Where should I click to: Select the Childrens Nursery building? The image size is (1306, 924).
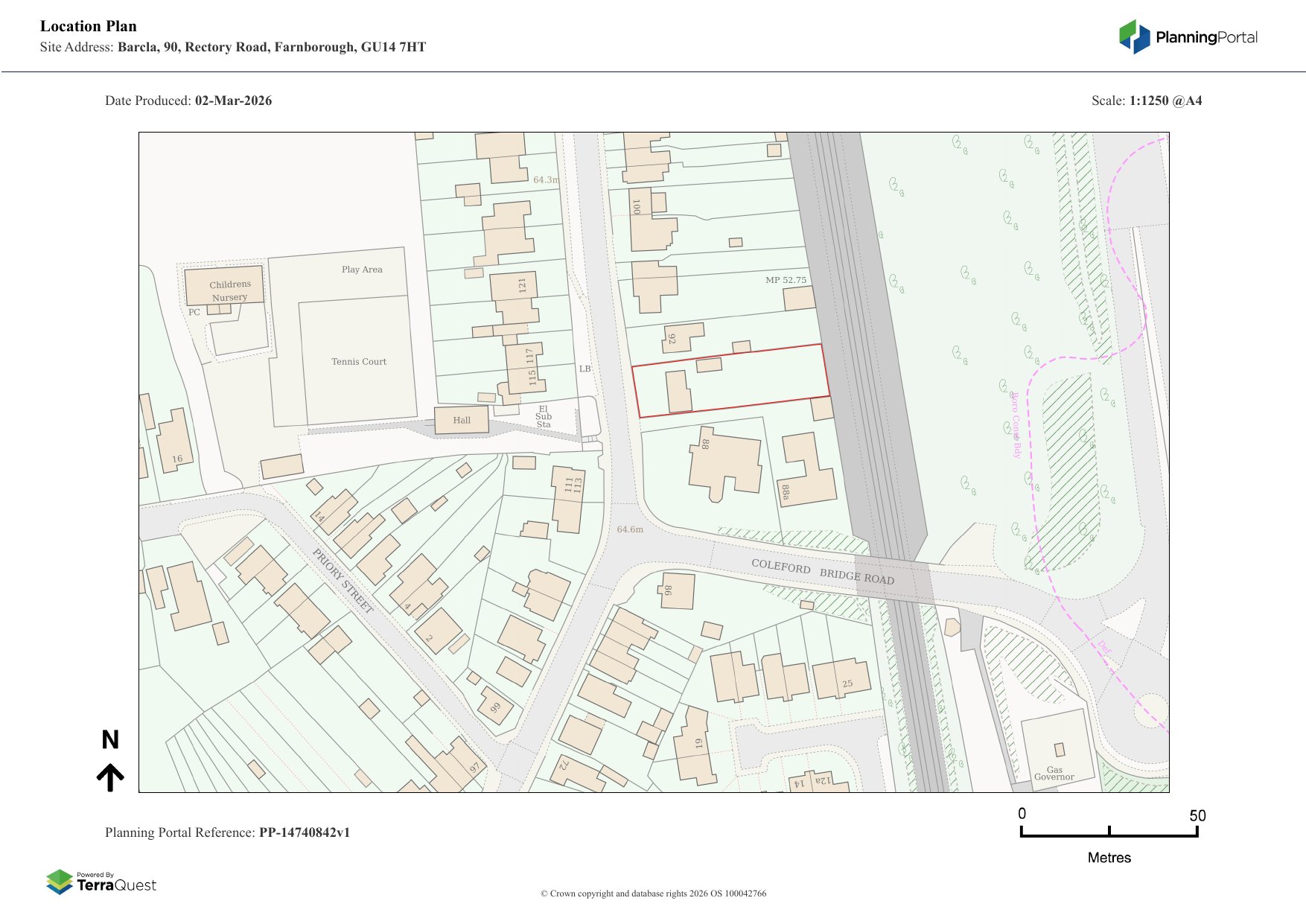point(224,285)
